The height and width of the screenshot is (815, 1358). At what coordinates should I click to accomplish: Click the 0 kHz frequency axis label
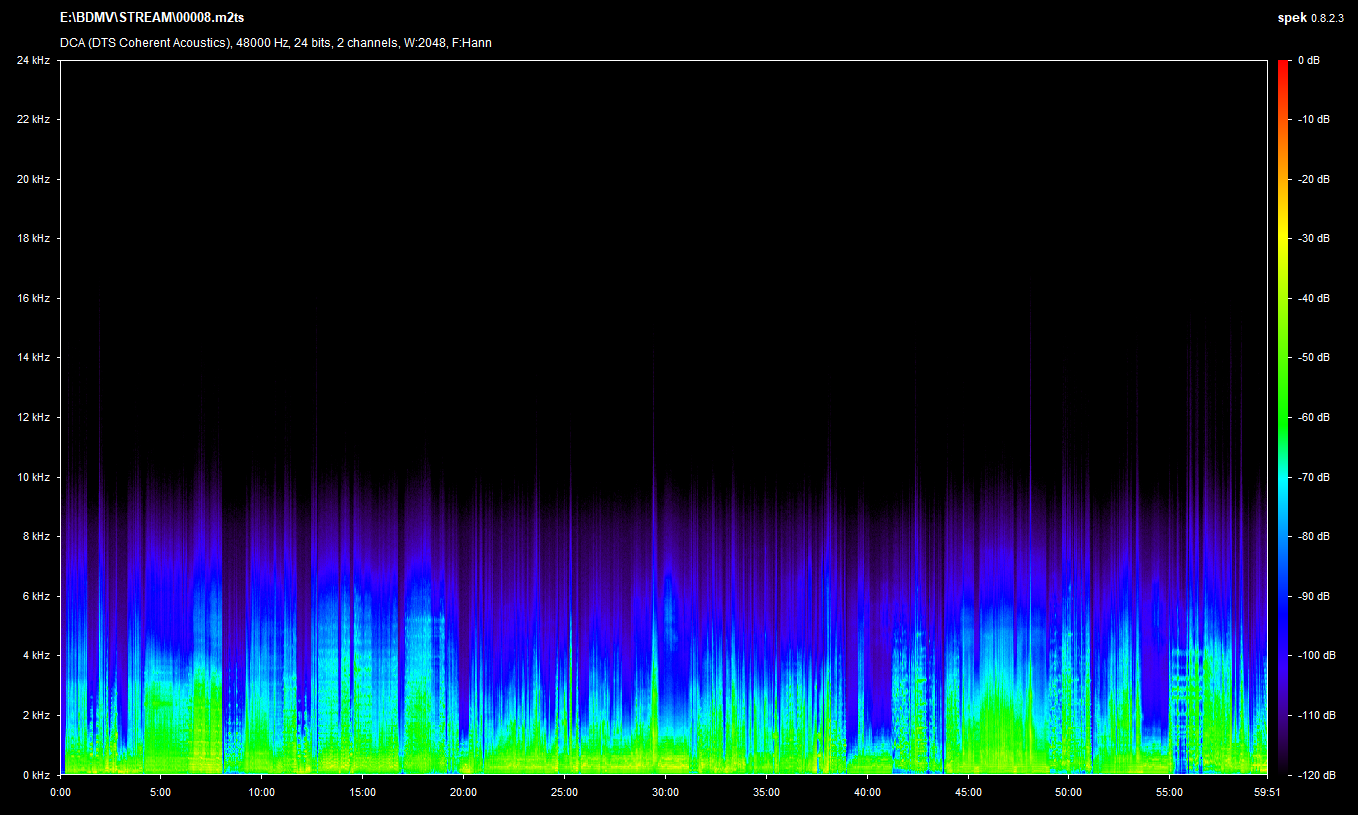(x=36, y=775)
